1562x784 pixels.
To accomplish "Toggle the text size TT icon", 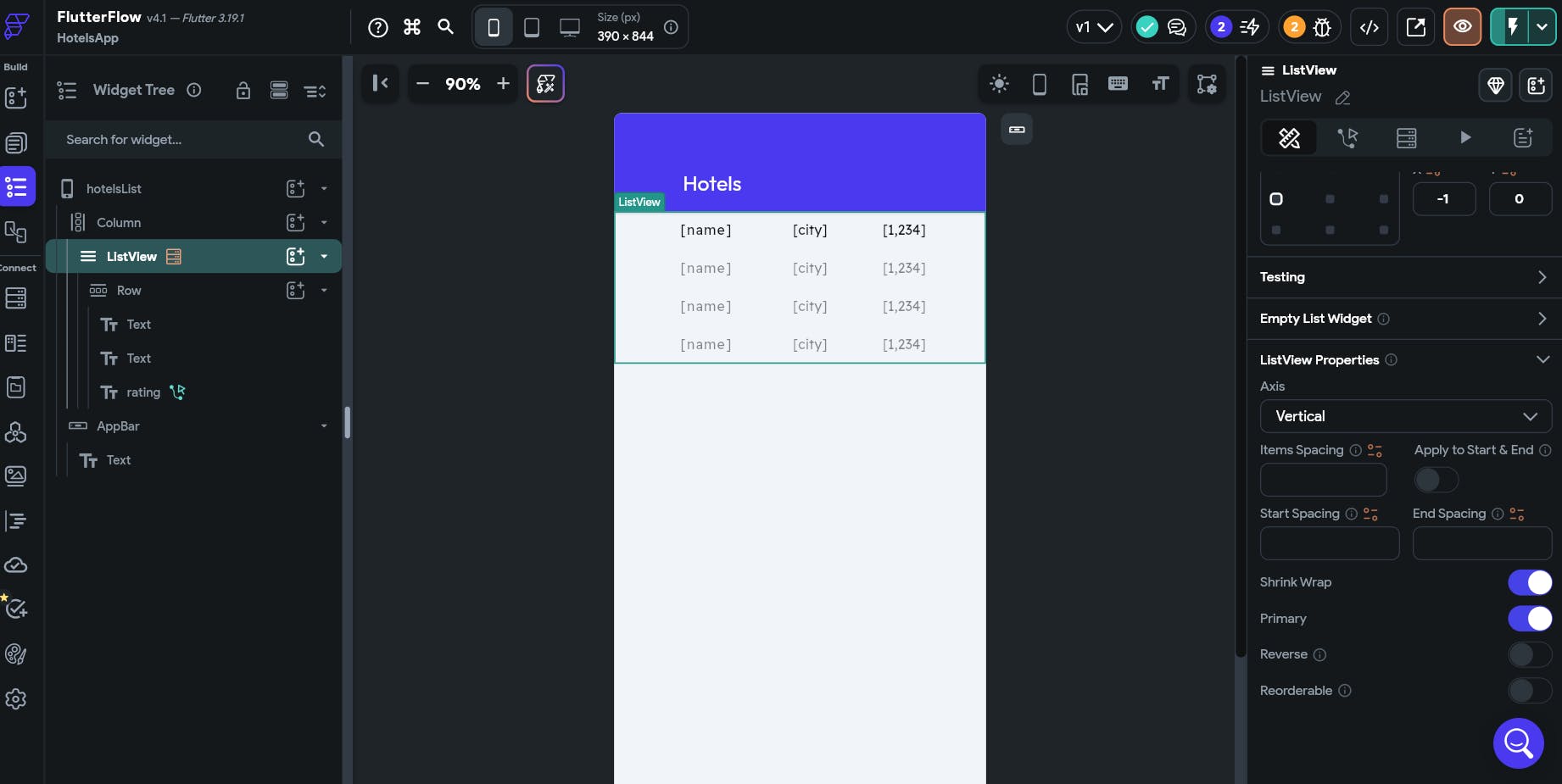I will pos(1160,83).
